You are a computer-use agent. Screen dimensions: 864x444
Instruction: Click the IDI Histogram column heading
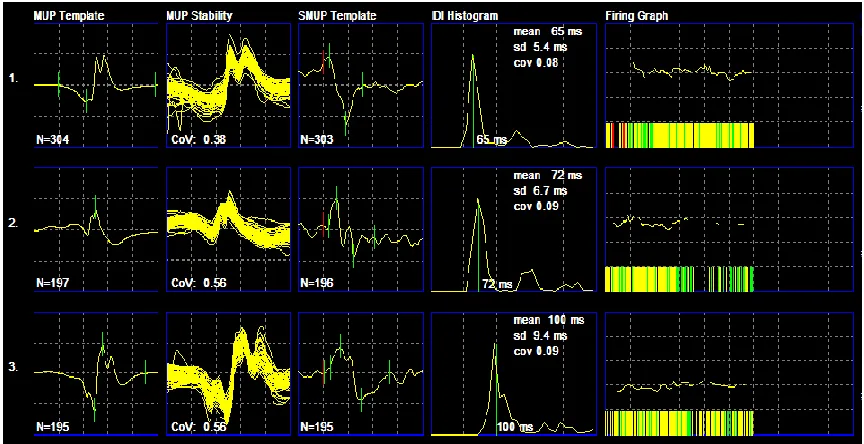coord(465,16)
